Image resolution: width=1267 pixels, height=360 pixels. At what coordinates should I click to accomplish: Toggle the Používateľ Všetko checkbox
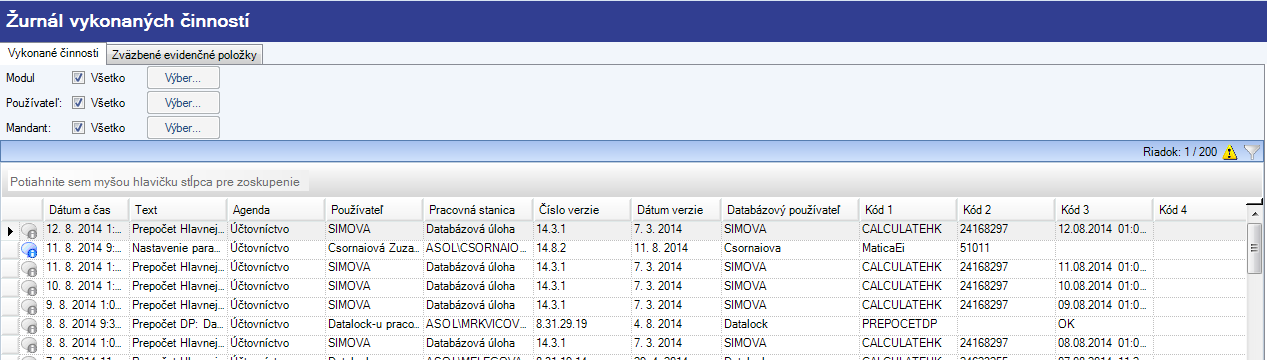pyautogui.click(x=78, y=102)
